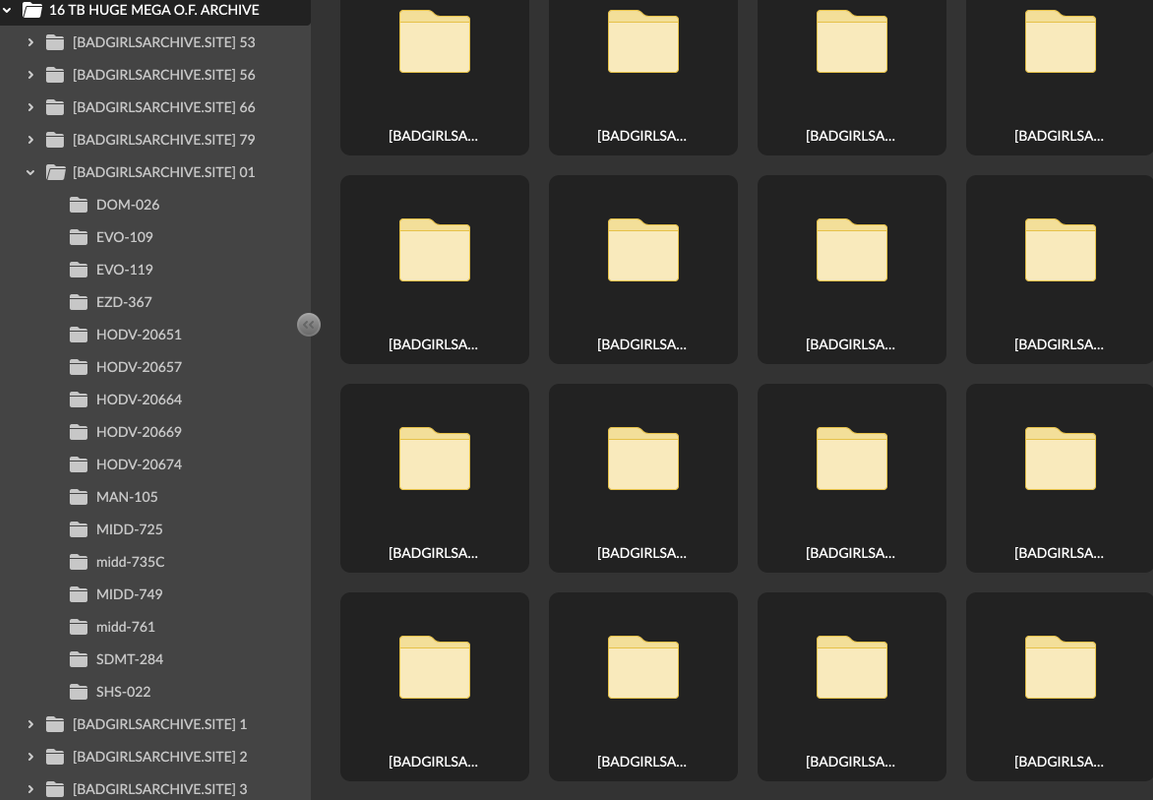Click the folder icon beside HODV-20664
Image resolution: width=1153 pixels, height=800 pixels.
(79, 399)
